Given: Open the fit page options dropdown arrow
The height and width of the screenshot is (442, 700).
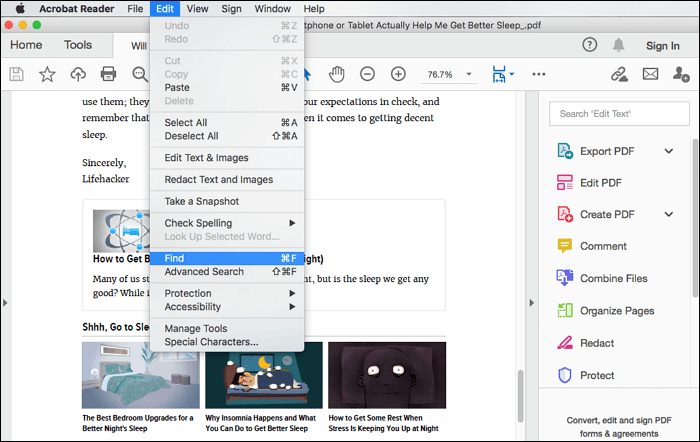Looking at the screenshot, I should click(x=512, y=74).
